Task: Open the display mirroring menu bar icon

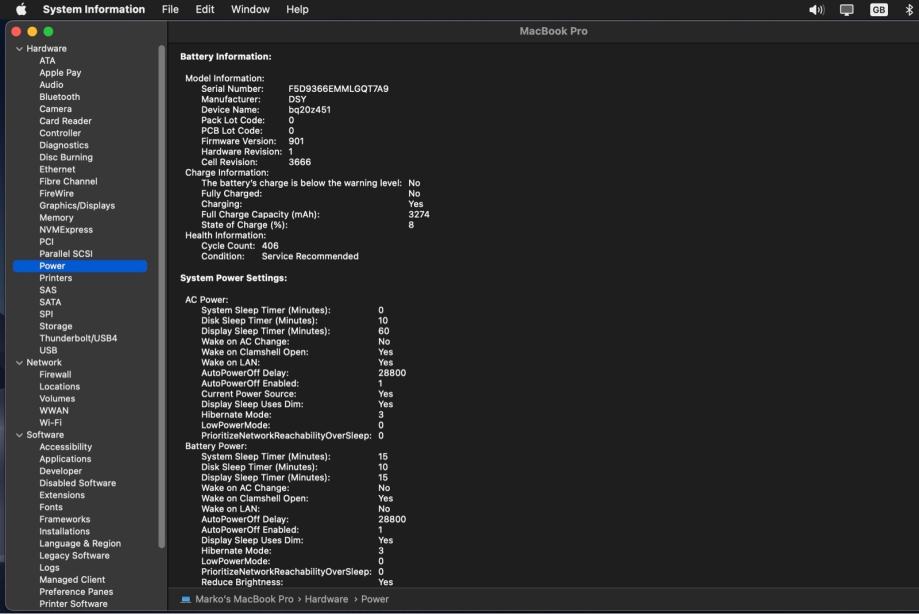Action: click(846, 10)
